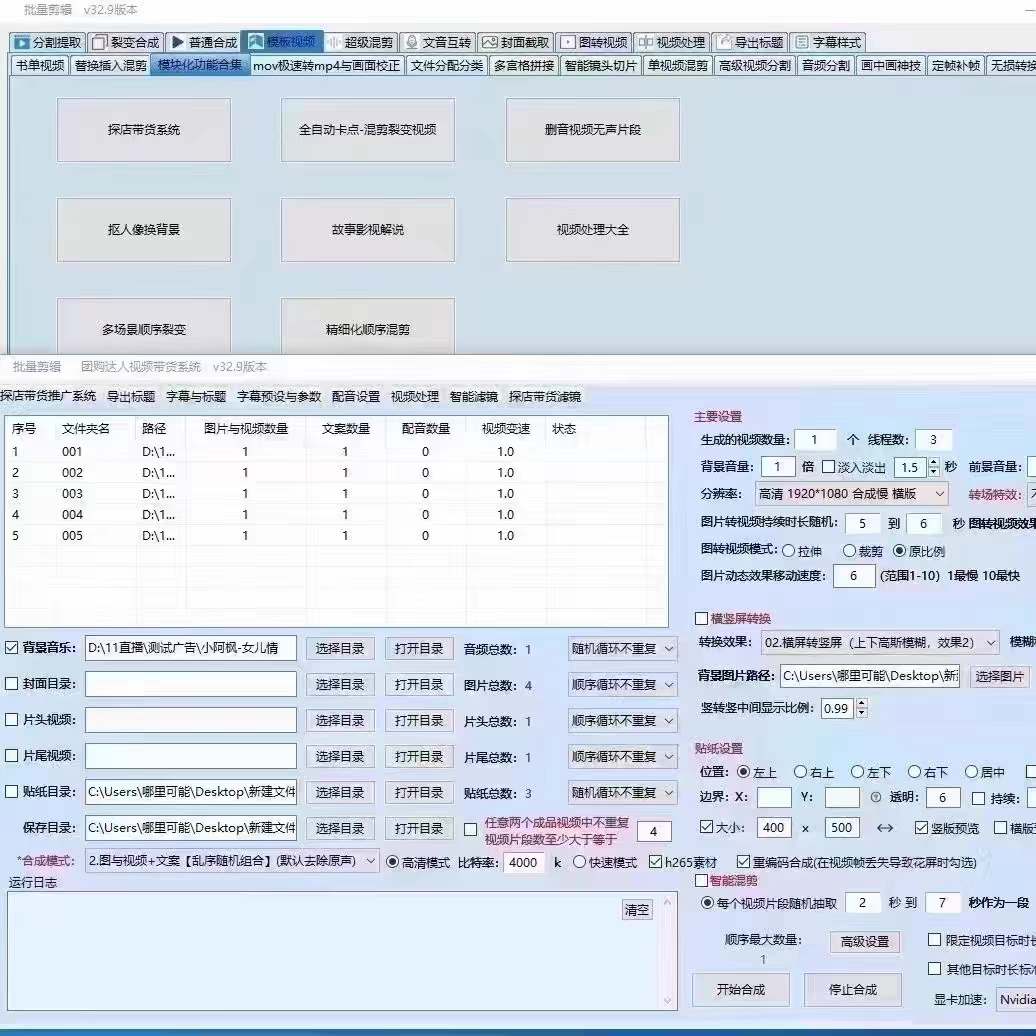1036x1036 pixels.
Task: Open 片尾视频 row loop mode dropdown
Action: pyautogui.click(x=622, y=757)
